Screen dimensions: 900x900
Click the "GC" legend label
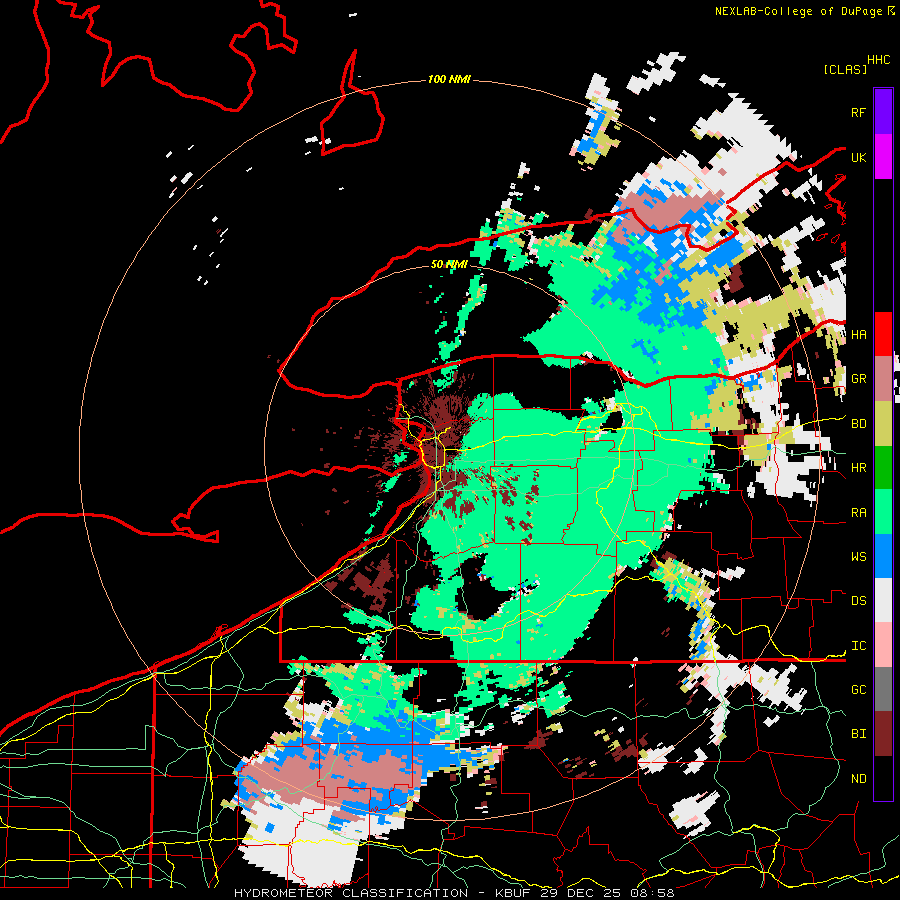859,689
